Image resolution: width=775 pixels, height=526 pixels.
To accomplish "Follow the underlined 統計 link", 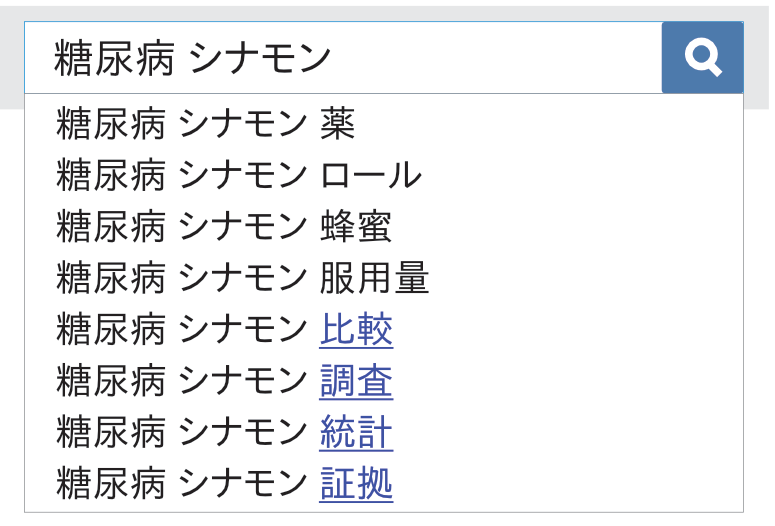I will point(356,432).
